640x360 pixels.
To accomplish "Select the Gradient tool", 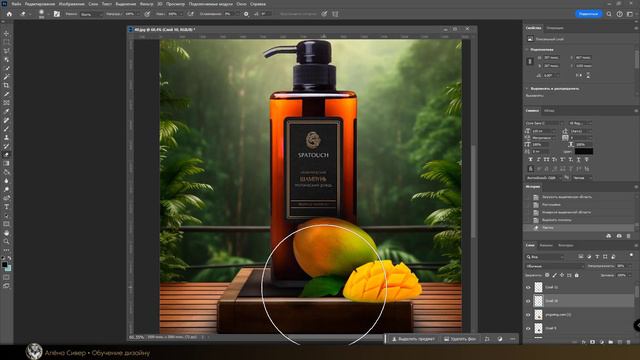I will point(6,163).
